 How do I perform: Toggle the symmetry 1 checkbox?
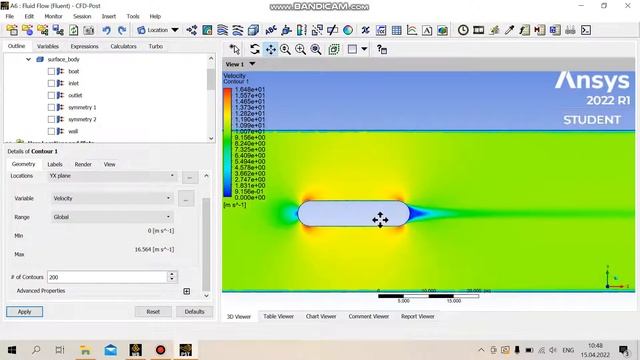coord(51,107)
